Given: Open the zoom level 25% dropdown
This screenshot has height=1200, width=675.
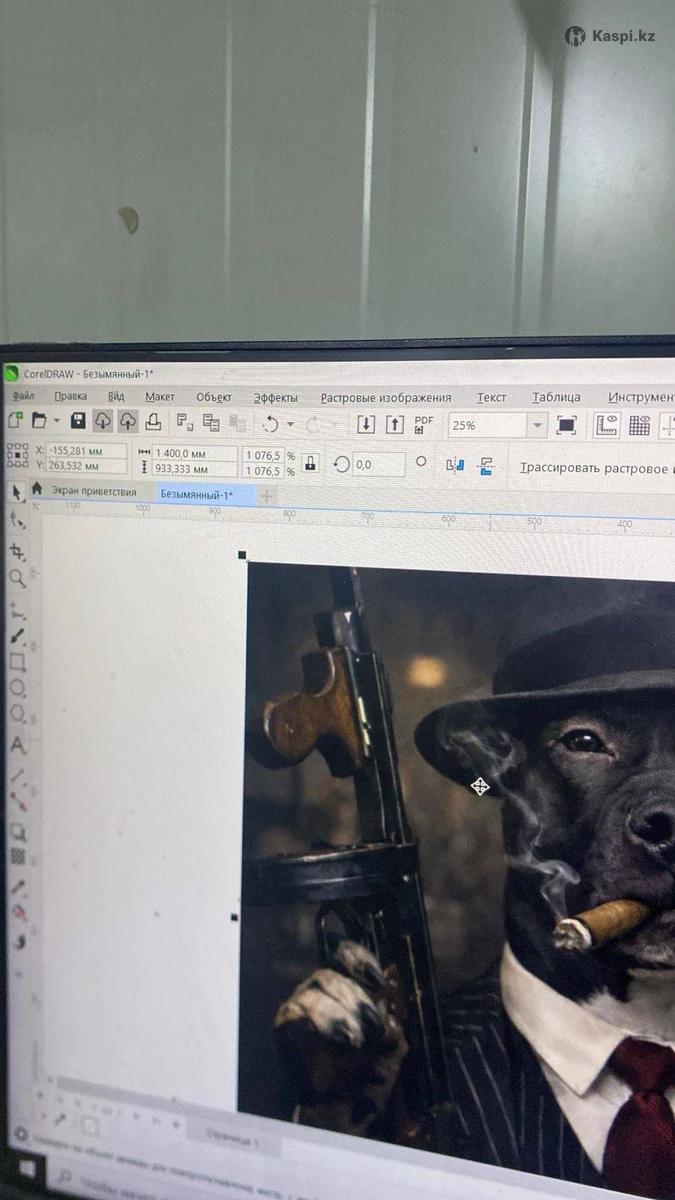Looking at the screenshot, I should coord(538,426).
